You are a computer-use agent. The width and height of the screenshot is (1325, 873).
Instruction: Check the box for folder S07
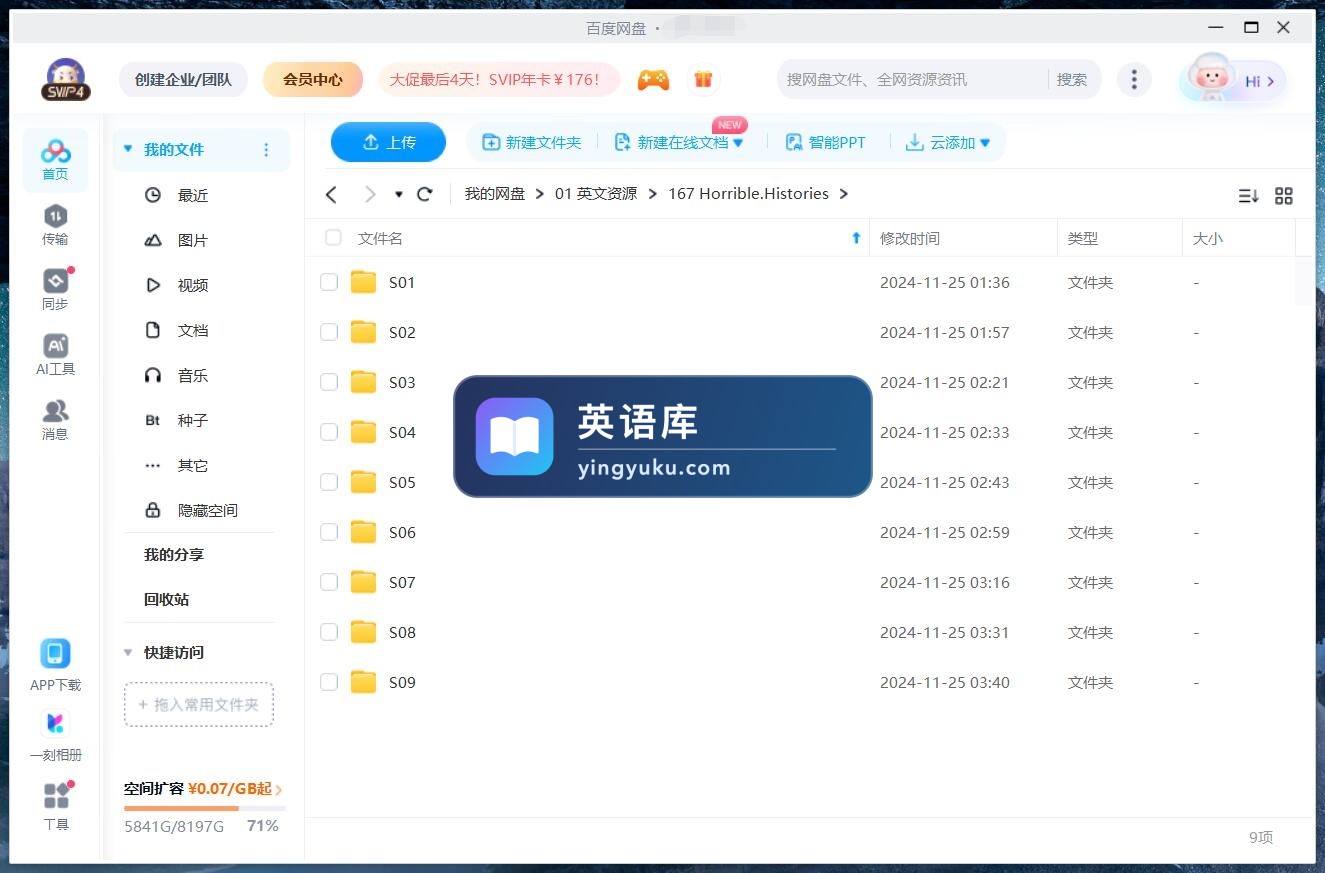tap(329, 582)
